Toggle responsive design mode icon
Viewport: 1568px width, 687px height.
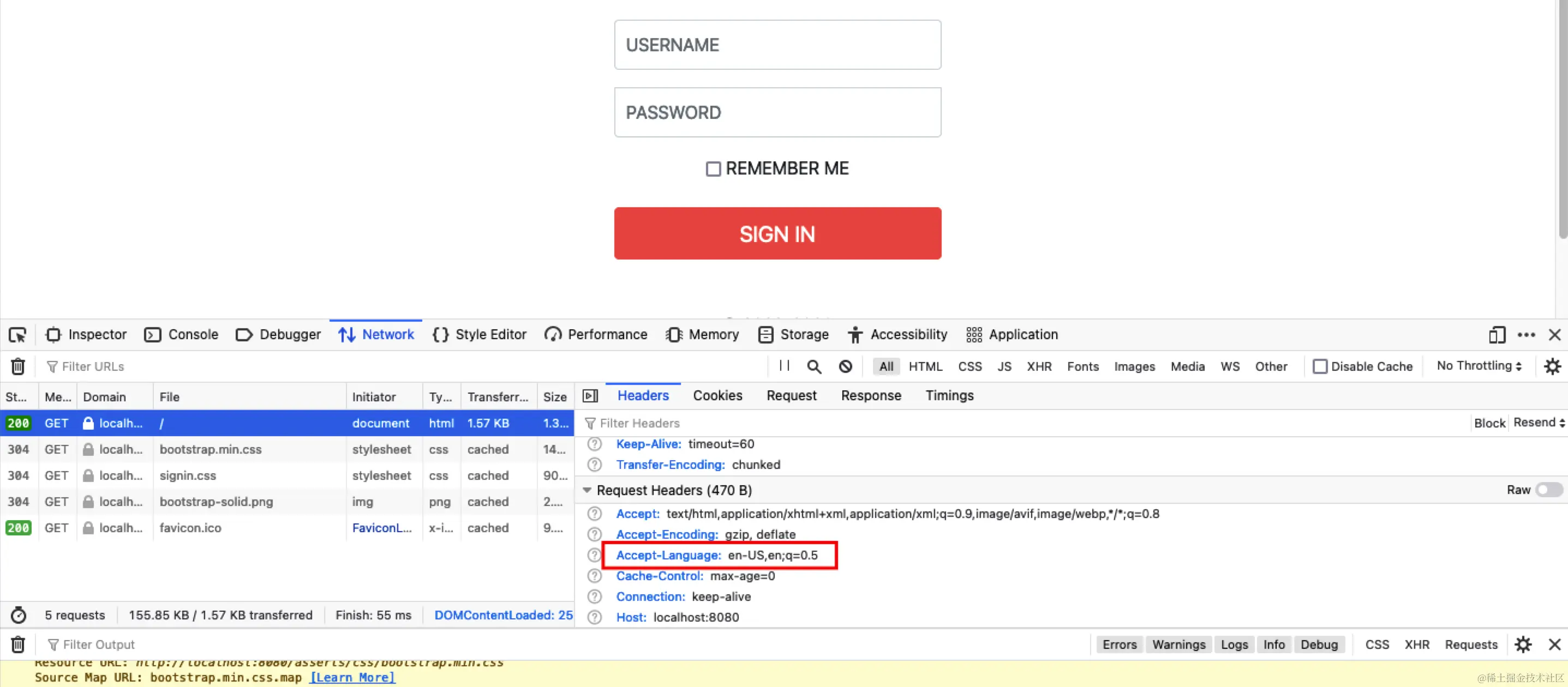[x=1497, y=335]
